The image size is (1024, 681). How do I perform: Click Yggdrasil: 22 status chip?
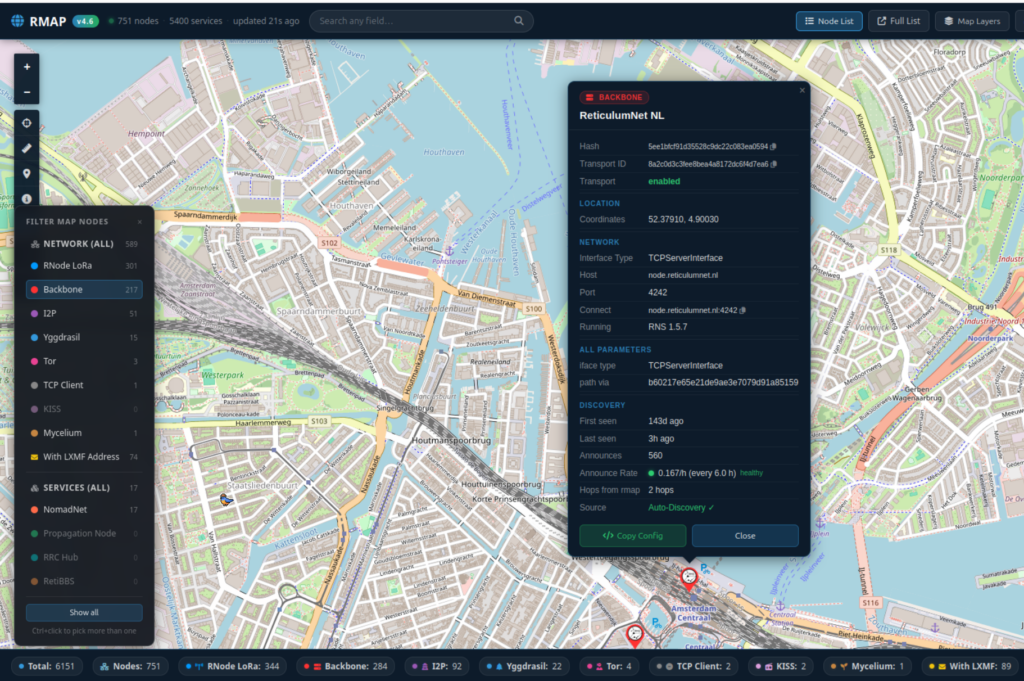tap(524, 667)
